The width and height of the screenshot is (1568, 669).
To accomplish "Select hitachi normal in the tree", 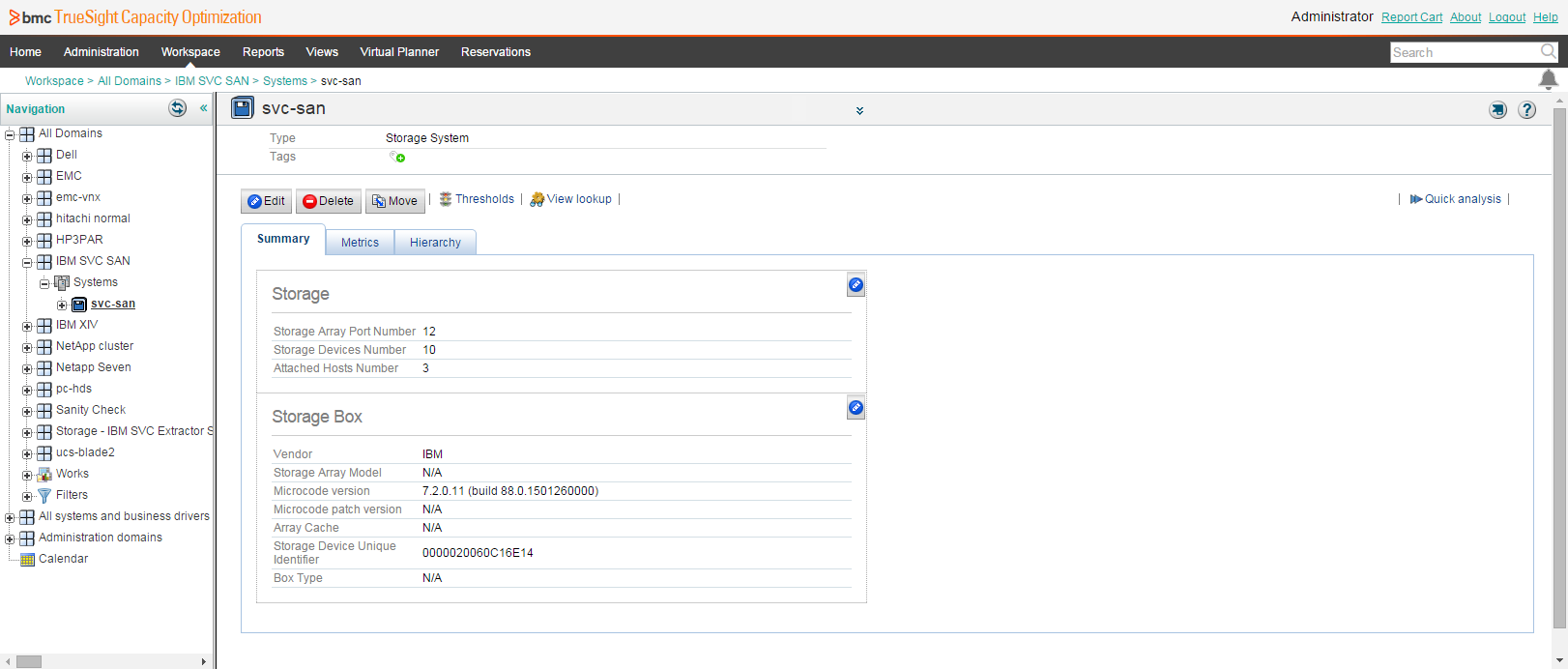I will tap(93, 218).
